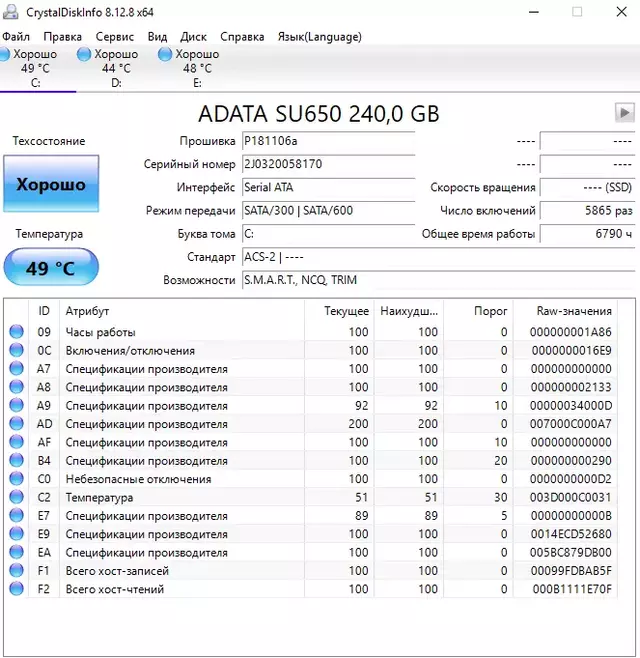Open the Справка menu
Viewport: 640px width, 658px height.
point(242,37)
